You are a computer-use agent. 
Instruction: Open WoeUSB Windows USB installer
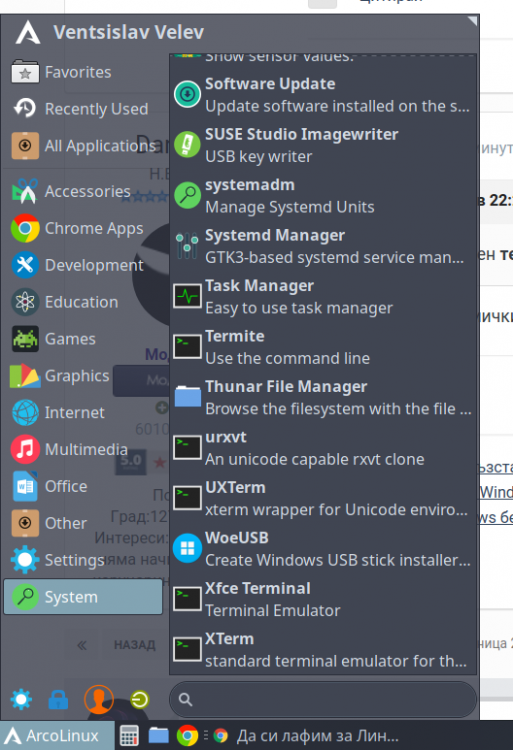tap(323, 548)
